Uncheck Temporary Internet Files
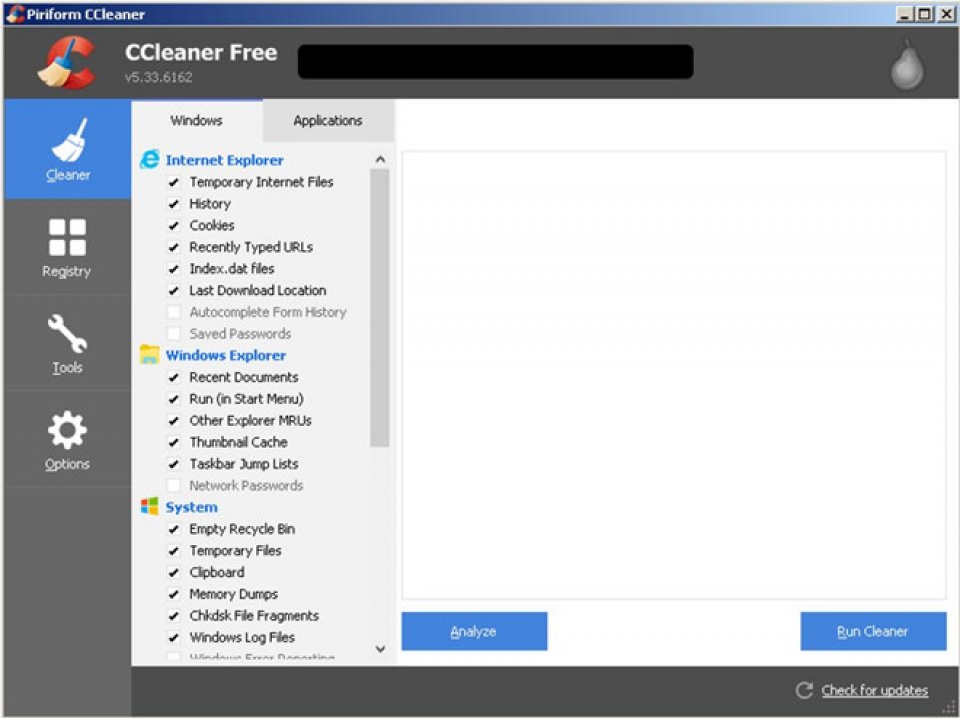This screenshot has width=960, height=718. [x=174, y=182]
